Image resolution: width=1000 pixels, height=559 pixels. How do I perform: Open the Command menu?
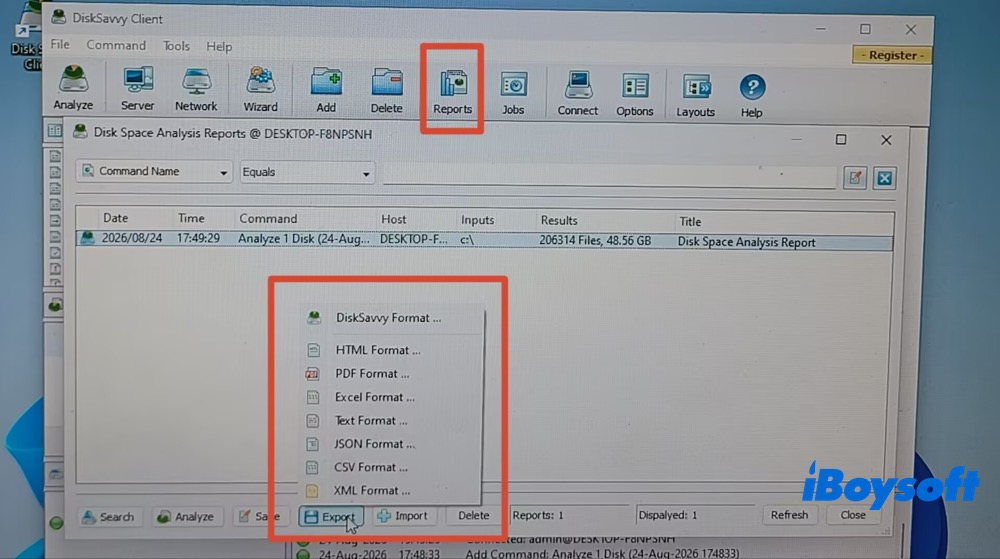[116, 45]
